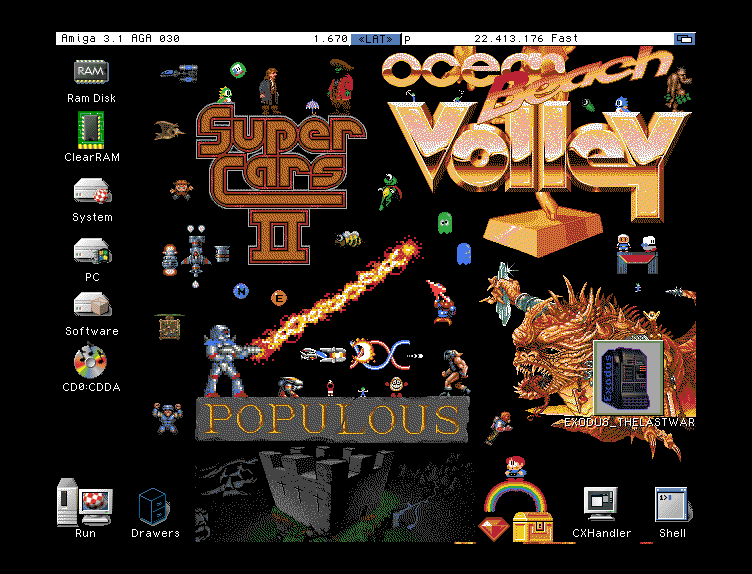Select the CXHandler monitor icon
The width and height of the screenshot is (752, 574).
tap(601, 504)
